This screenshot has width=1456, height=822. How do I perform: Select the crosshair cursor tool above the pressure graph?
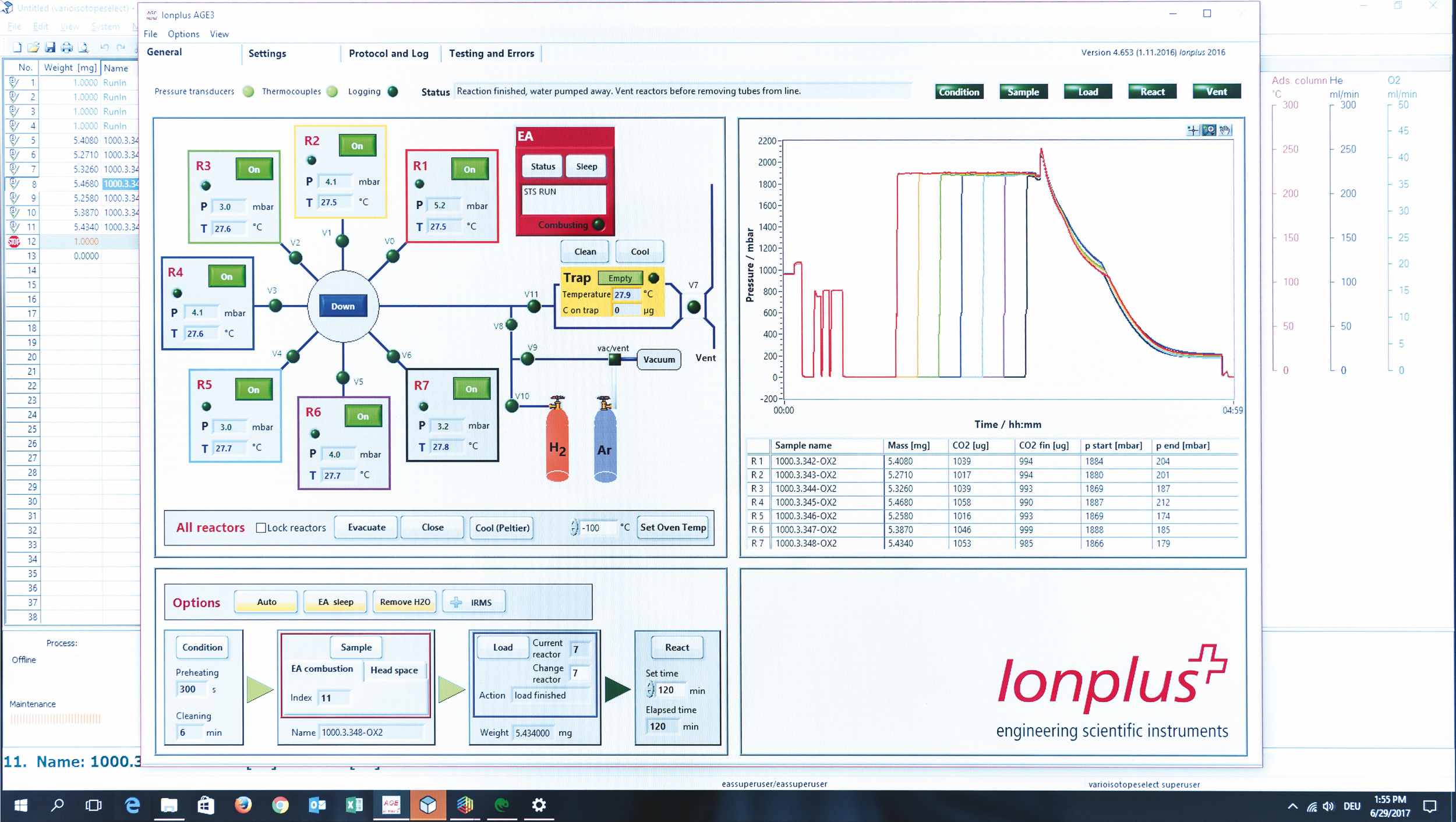coord(1192,130)
